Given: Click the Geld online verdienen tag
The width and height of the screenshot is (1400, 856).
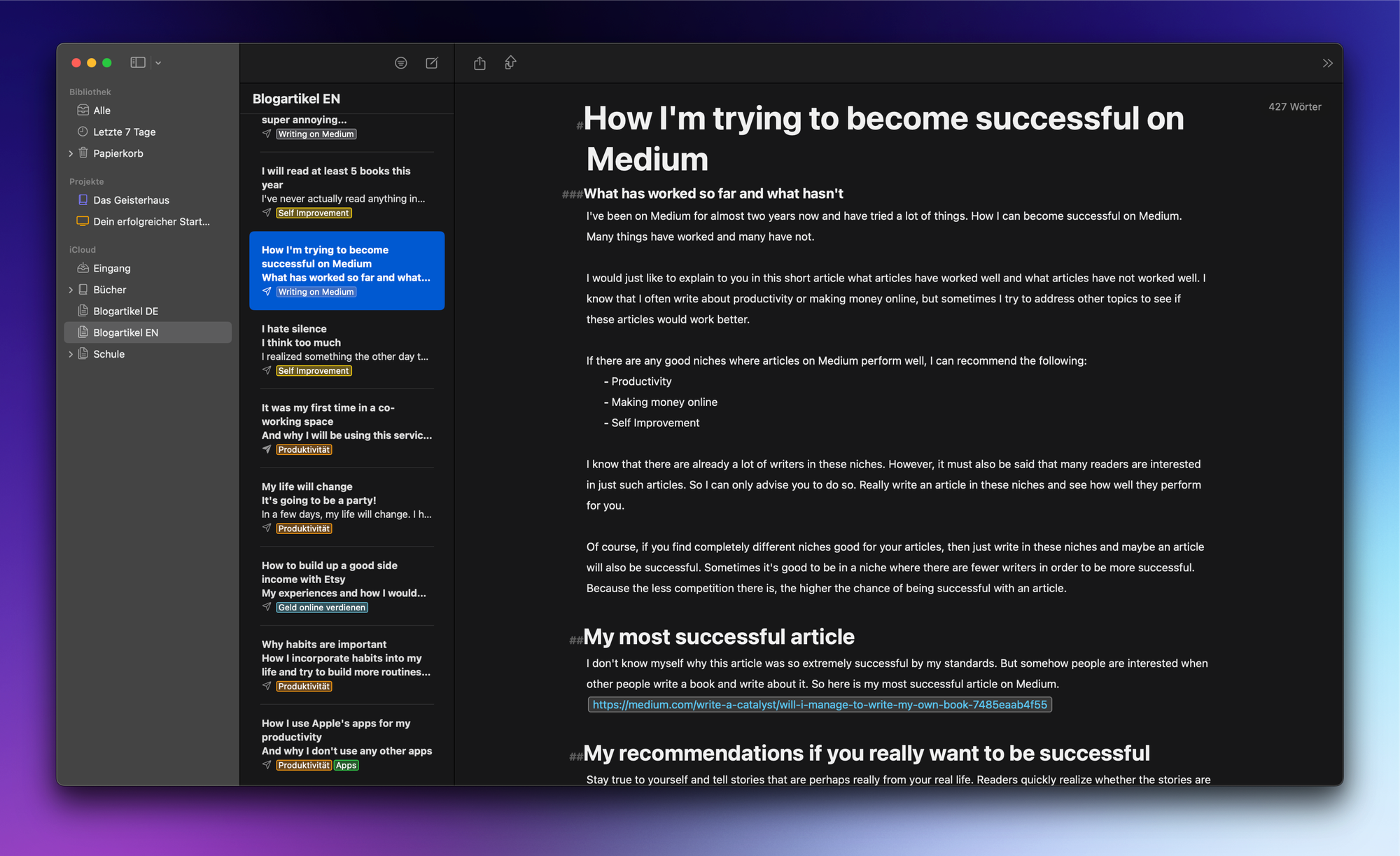Looking at the screenshot, I should 321,608.
